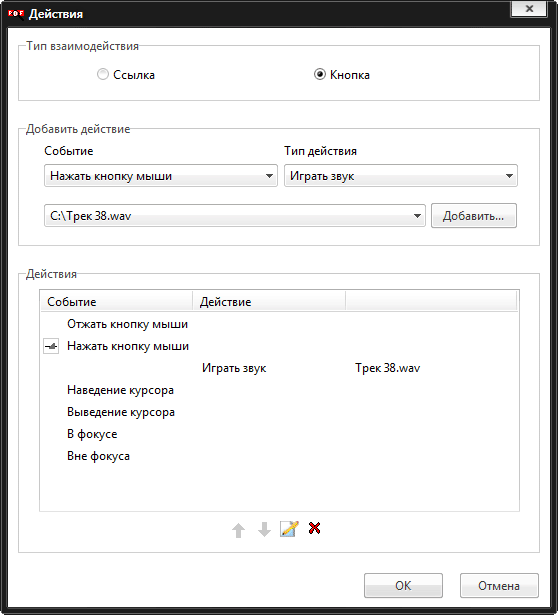Click the move action down arrow icon

click(264, 529)
